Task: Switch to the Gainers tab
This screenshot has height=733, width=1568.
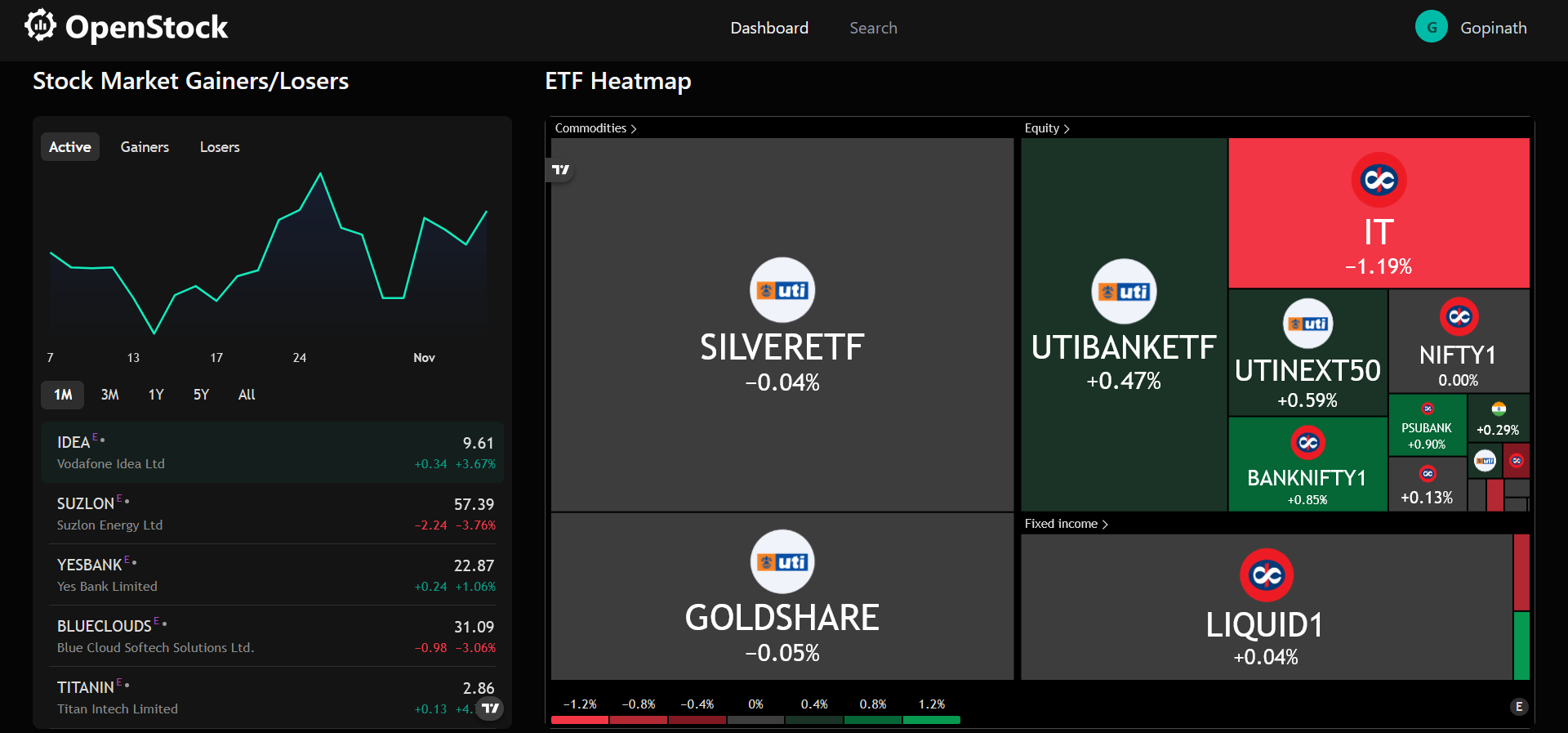Action: click(145, 147)
